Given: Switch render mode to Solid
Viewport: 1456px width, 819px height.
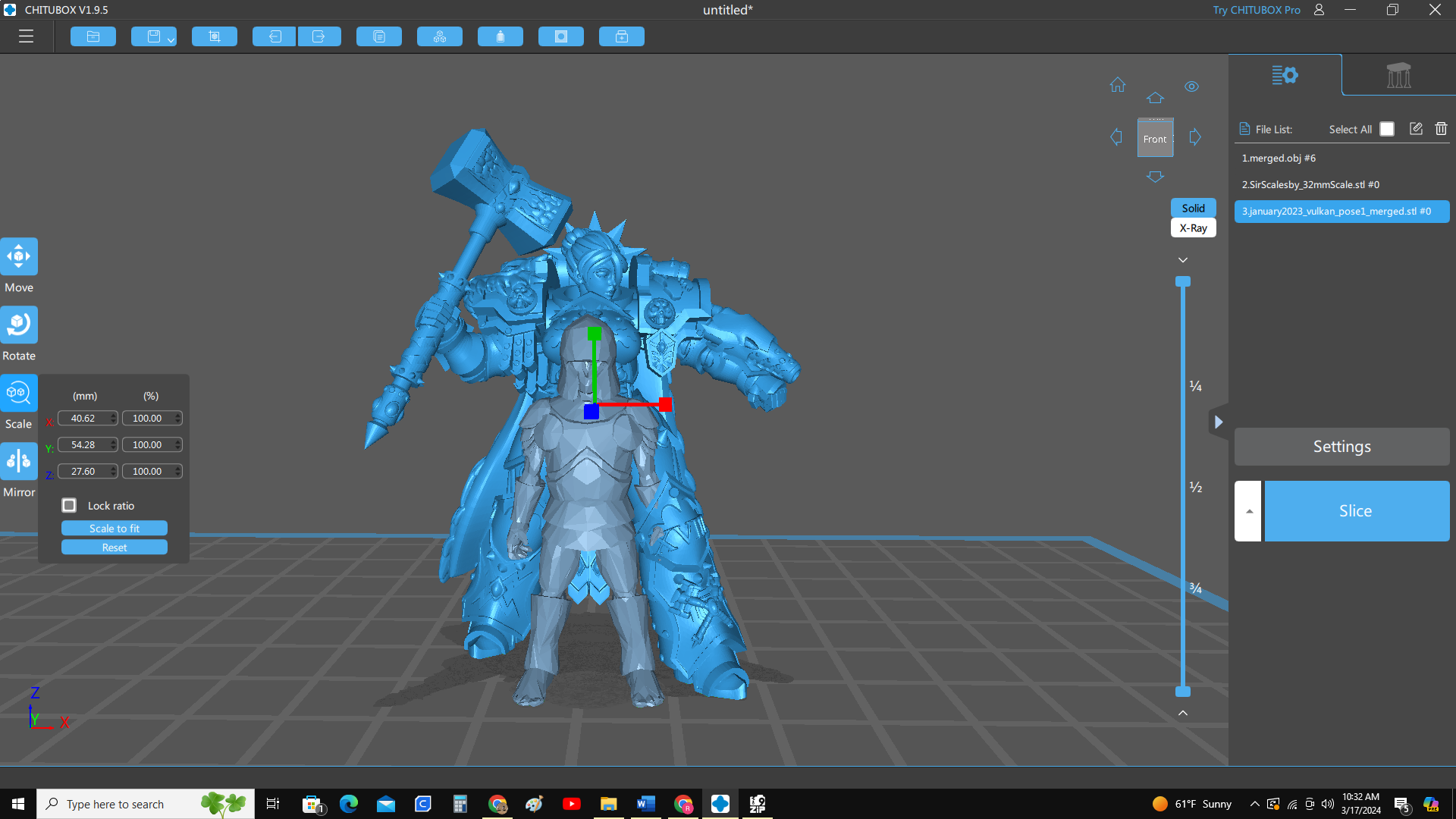Looking at the screenshot, I should point(1193,208).
